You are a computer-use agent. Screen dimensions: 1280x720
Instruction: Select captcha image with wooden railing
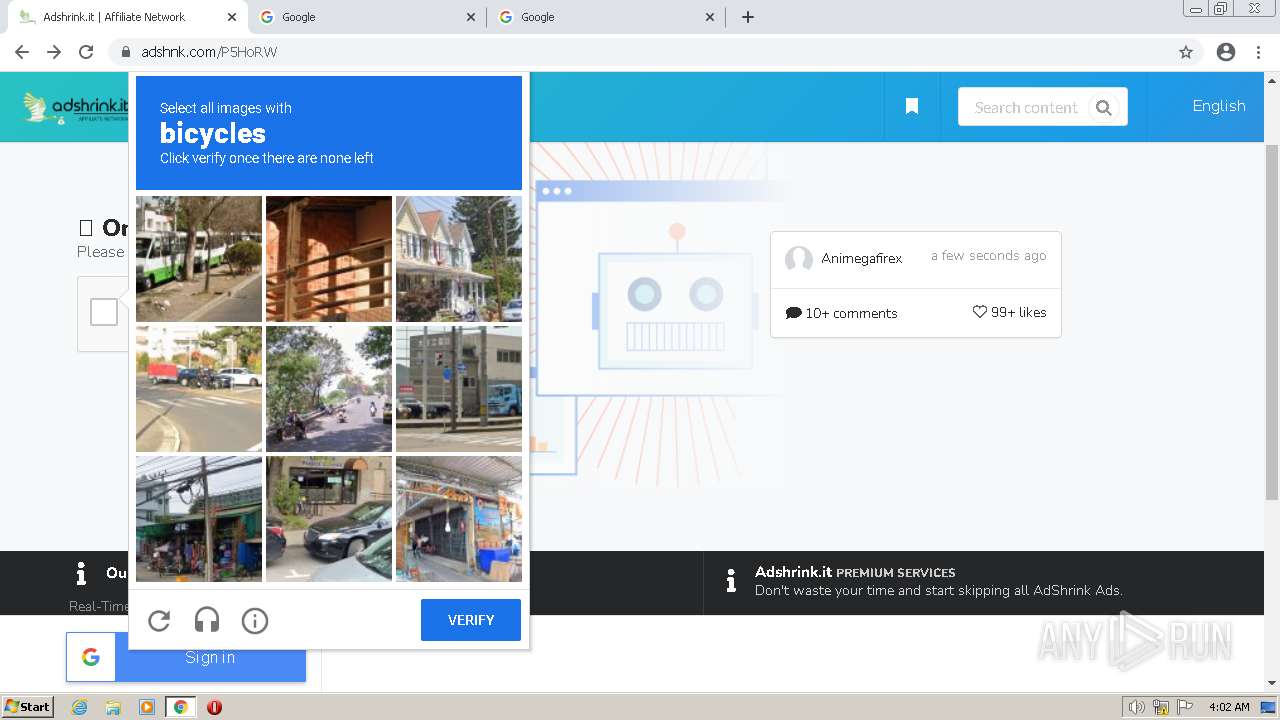tap(329, 259)
